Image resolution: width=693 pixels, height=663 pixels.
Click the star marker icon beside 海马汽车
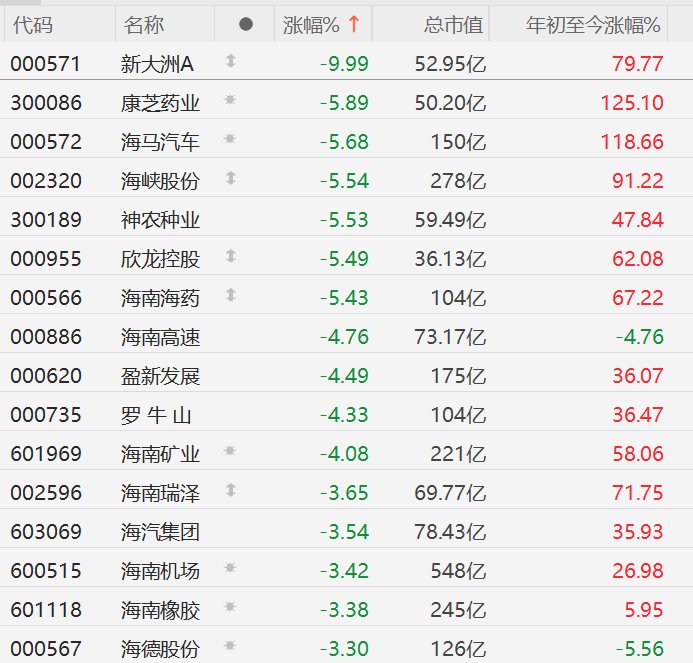(x=230, y=141)
